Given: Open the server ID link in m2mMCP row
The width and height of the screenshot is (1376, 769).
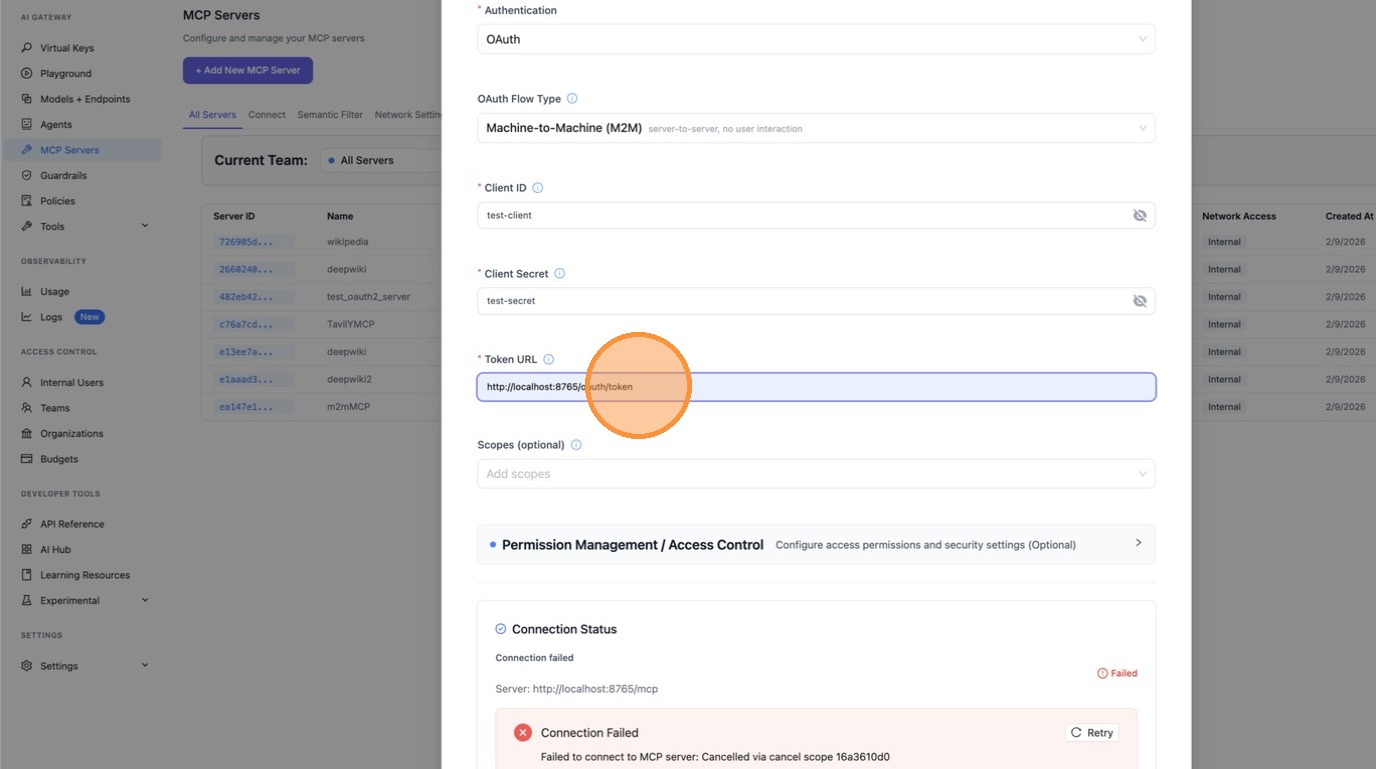Looking at the screenshot, I should [x=254, y=407].
